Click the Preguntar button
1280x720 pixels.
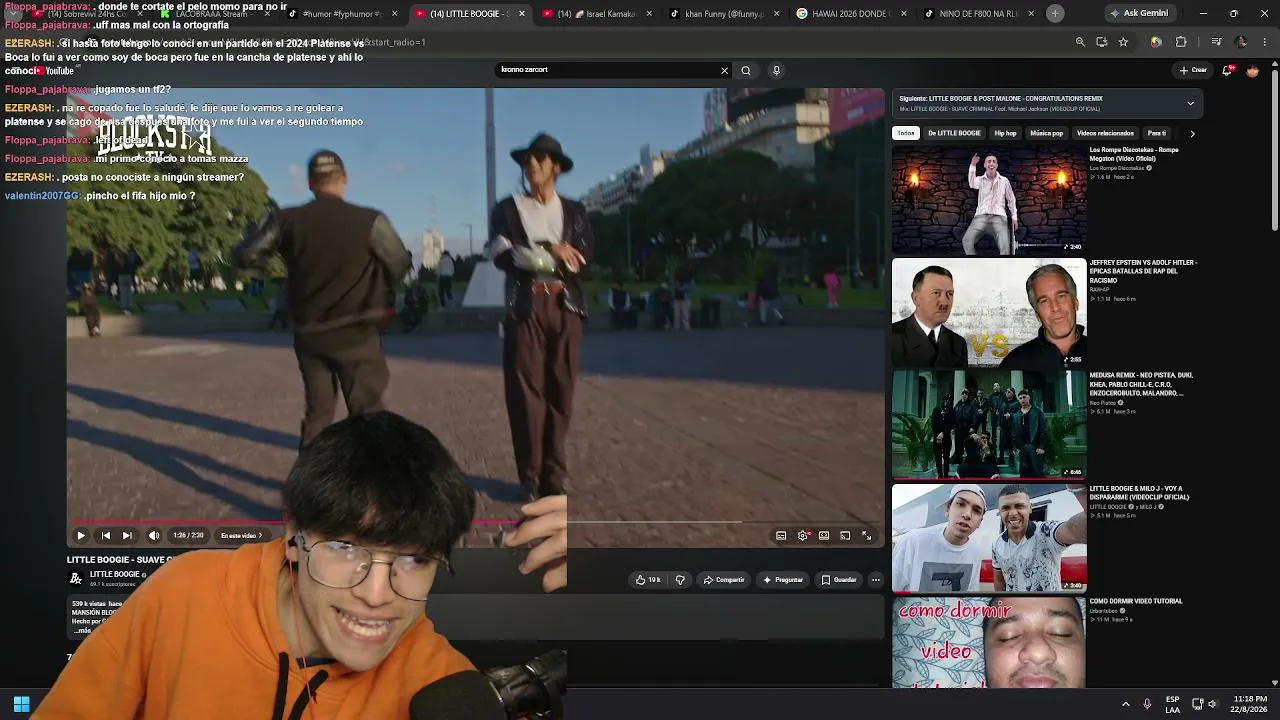[783, 580]
